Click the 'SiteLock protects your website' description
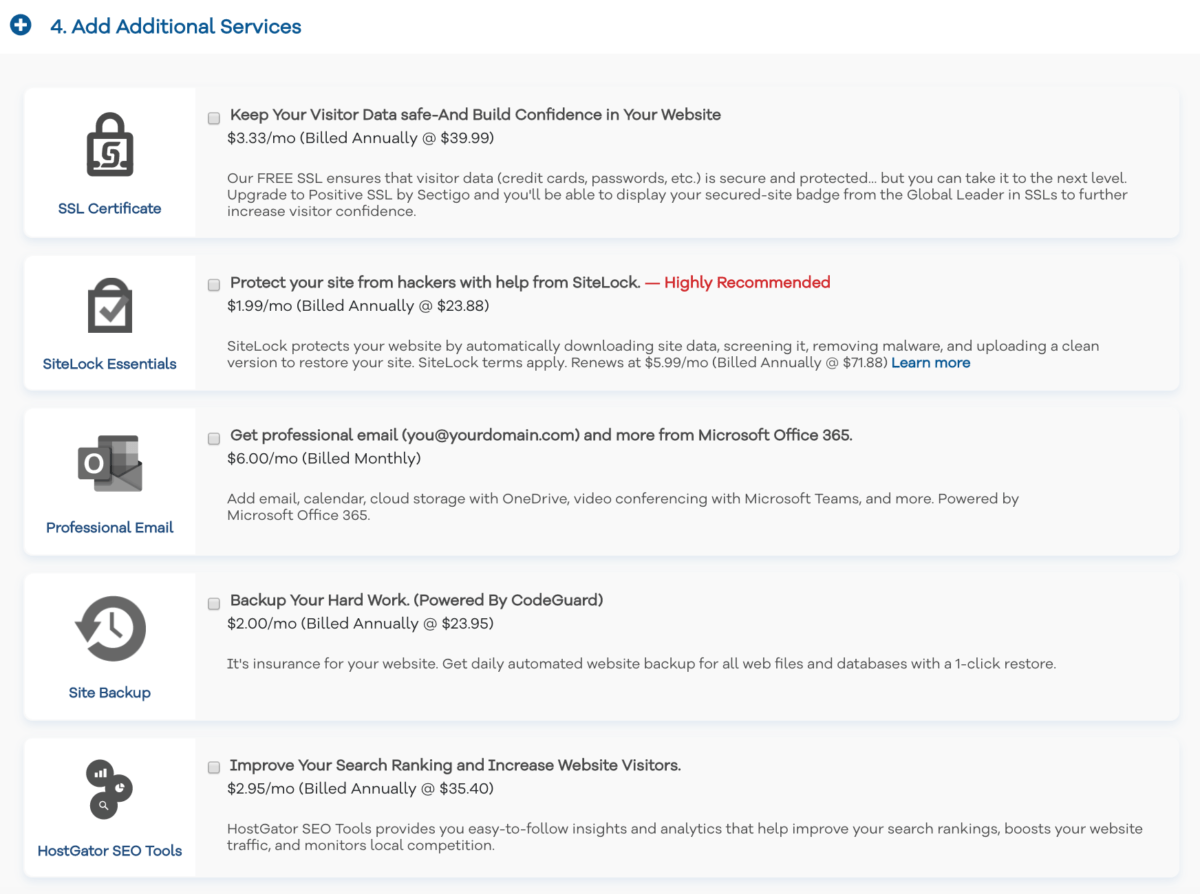Viewport: 1200px width, 894px height. [x=663, y=354]
